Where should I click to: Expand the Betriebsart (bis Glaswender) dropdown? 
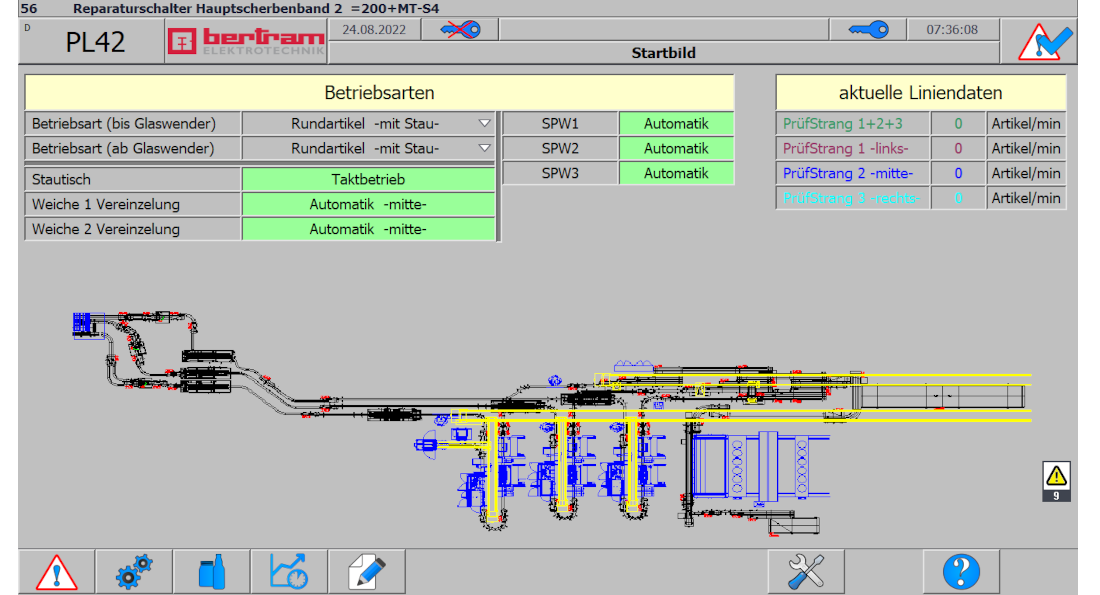(x=484, y=124)
